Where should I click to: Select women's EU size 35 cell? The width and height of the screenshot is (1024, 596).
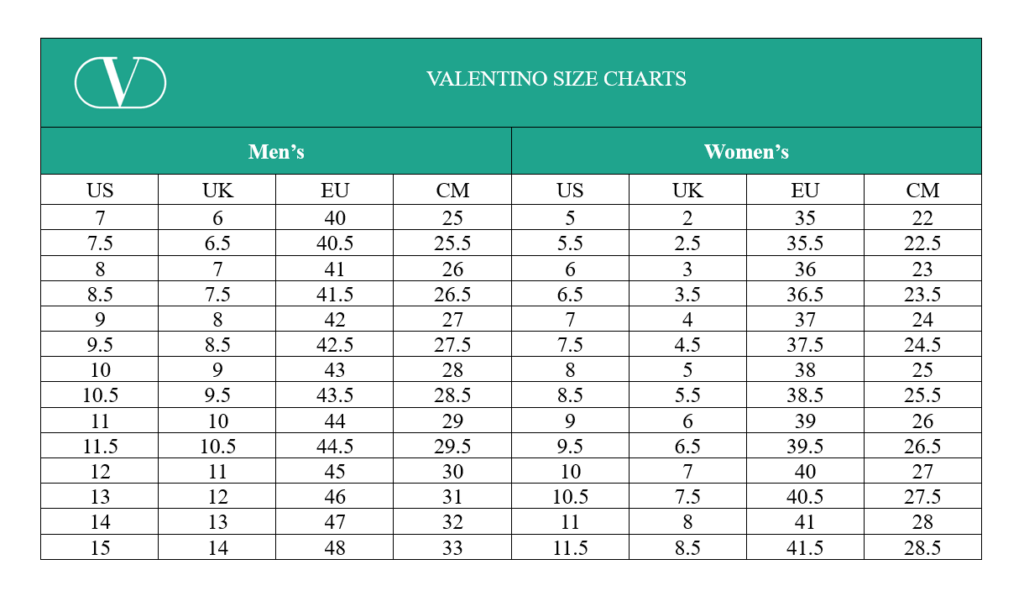(805, 217)
